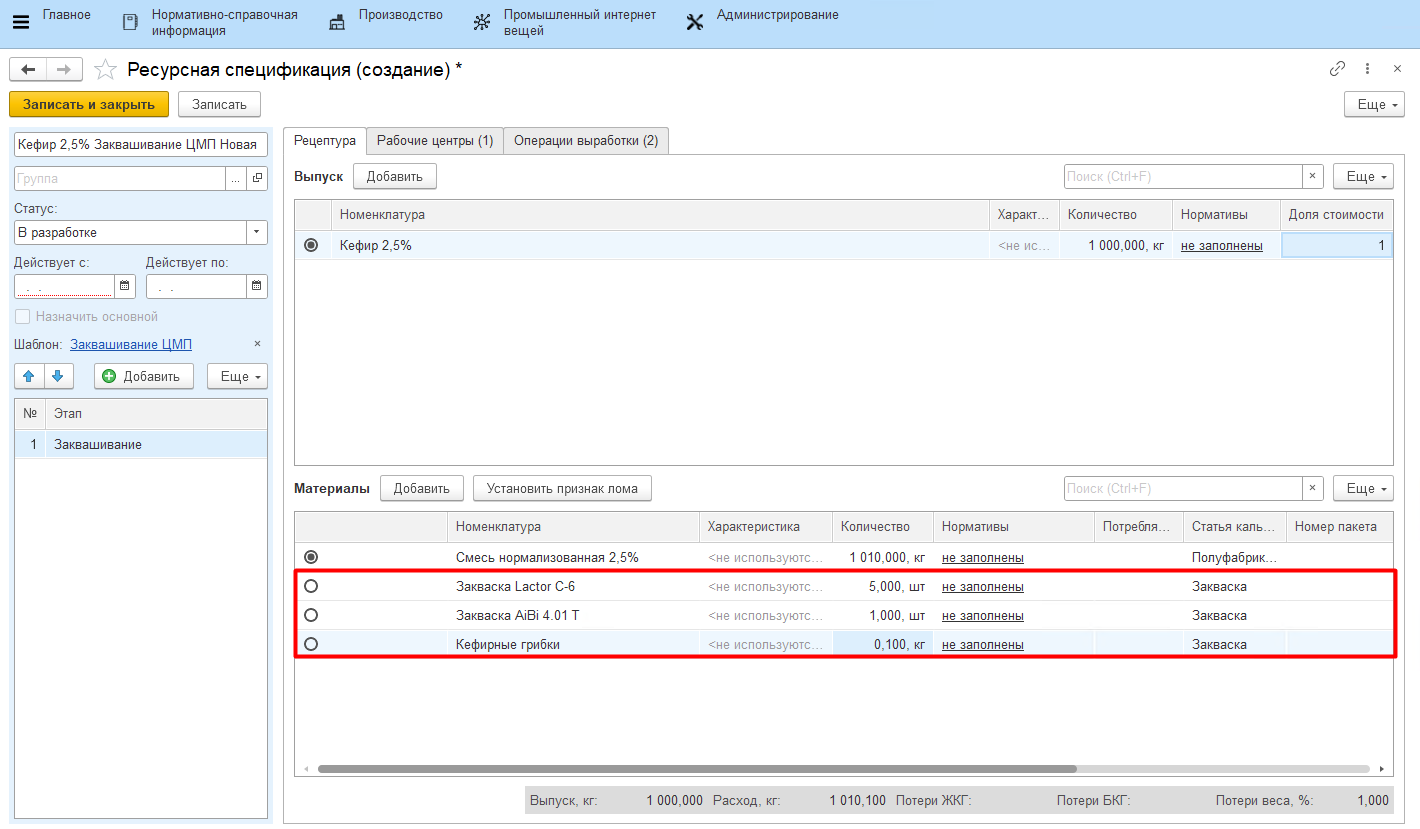The height and width of the screenshot is (829, 1420).
Task: Add the form to favorites with the star
Action: 105,70
